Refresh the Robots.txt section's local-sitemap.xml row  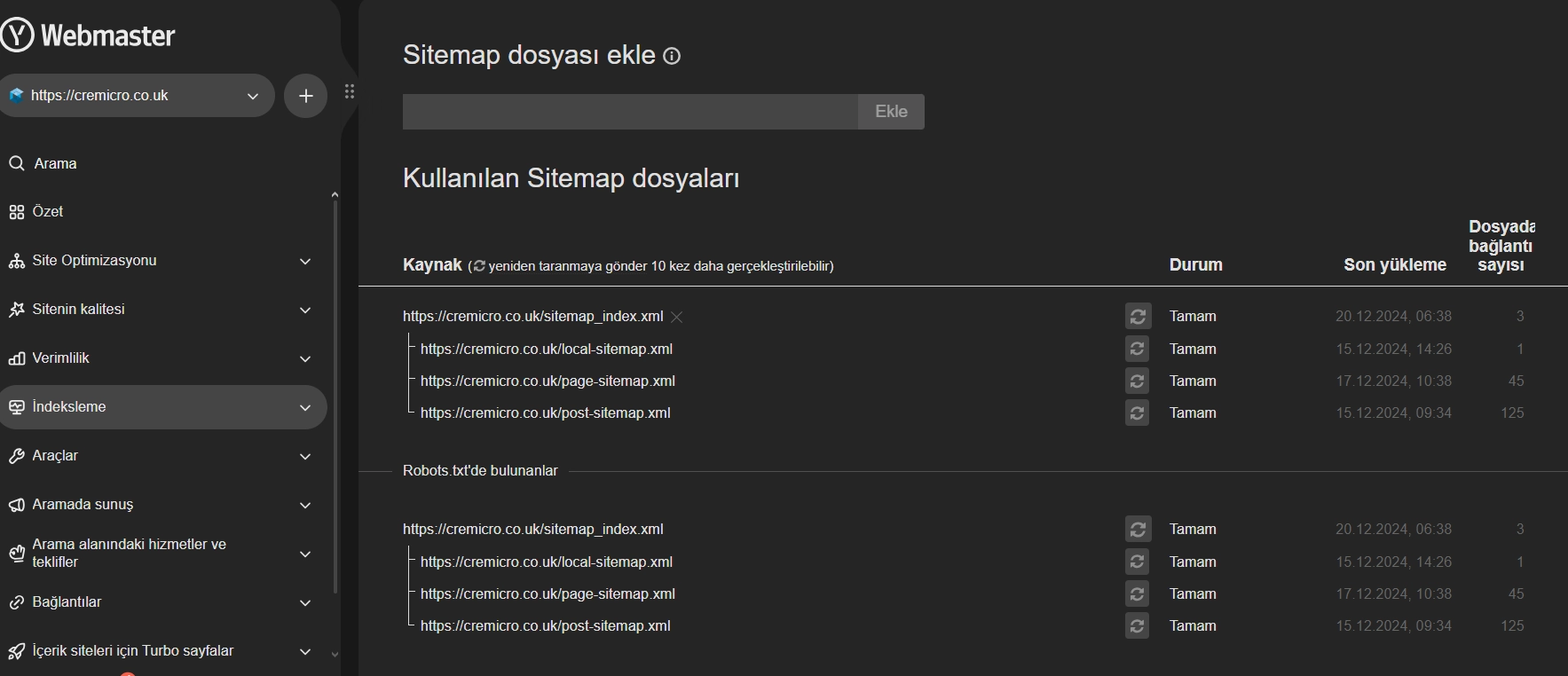1138,562
